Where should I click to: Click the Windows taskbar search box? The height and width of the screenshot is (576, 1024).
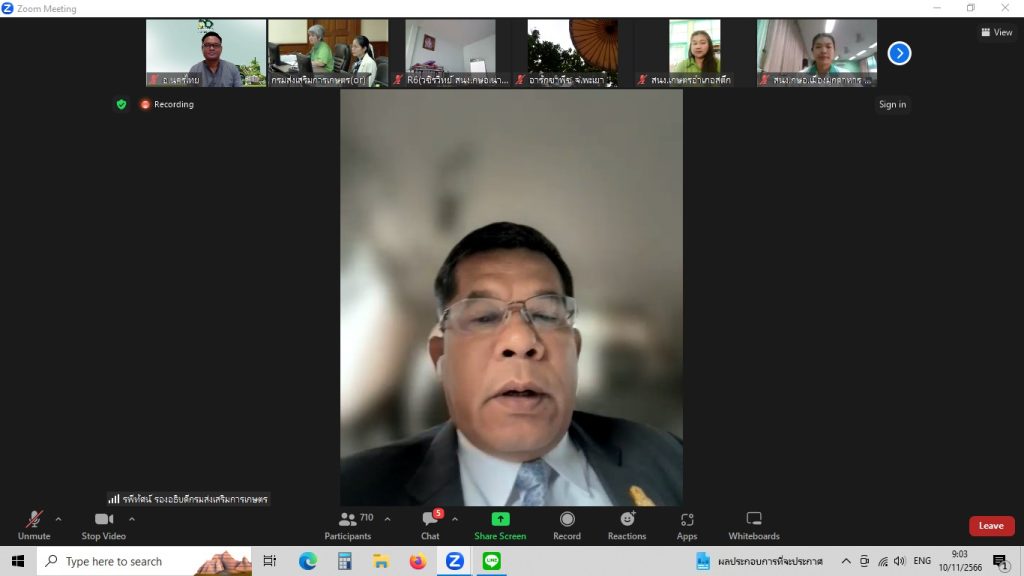coord(113,561)
